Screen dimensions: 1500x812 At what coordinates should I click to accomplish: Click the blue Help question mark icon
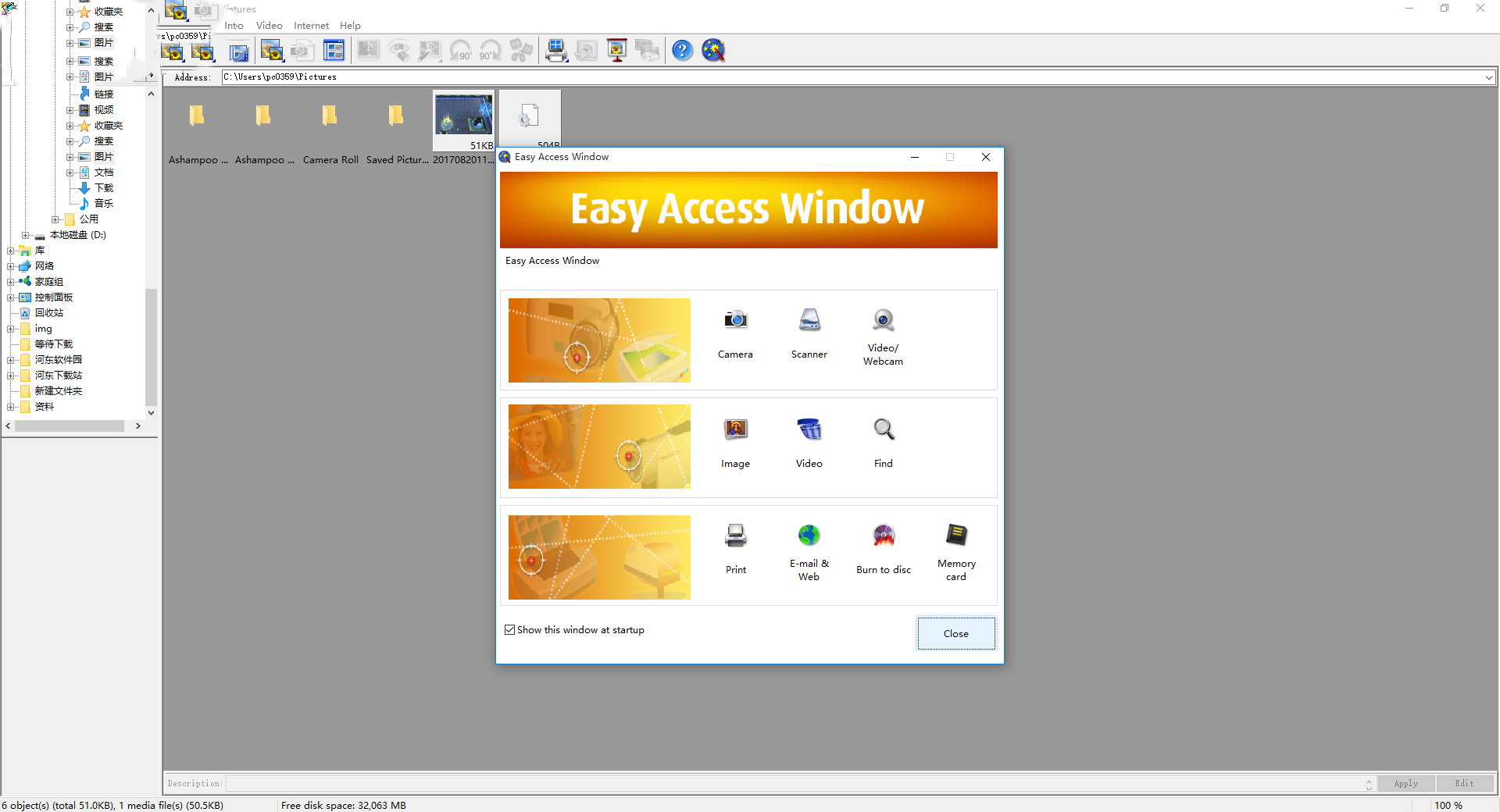[682, 51]
